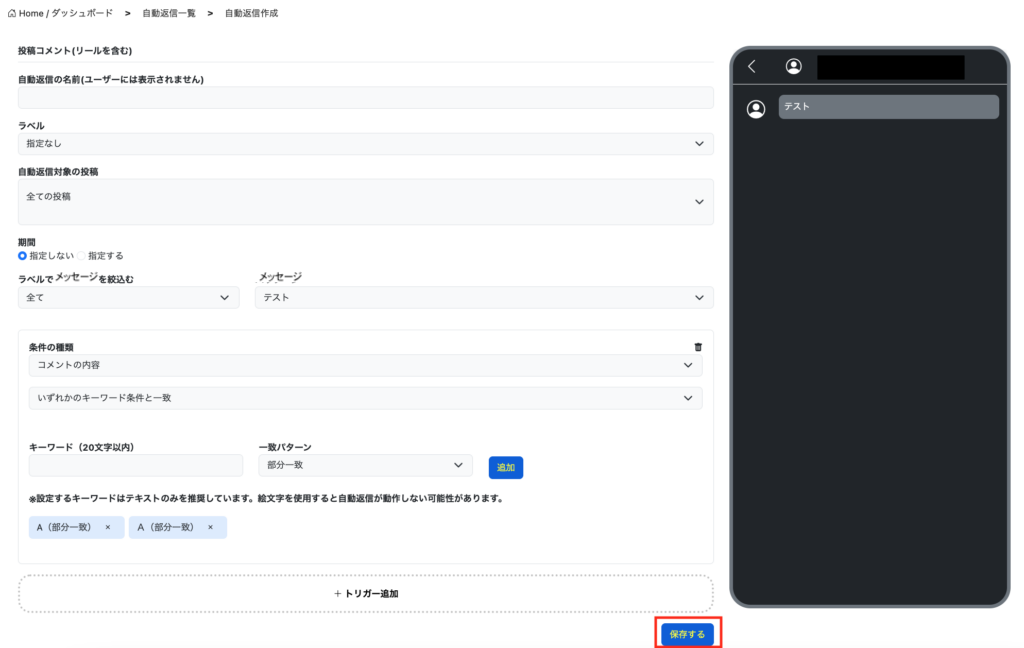Remove the second A（部分一致） keyword tag
Image resolution: width=1024 pixels, height=648 pixels.
tap(210, 527)
